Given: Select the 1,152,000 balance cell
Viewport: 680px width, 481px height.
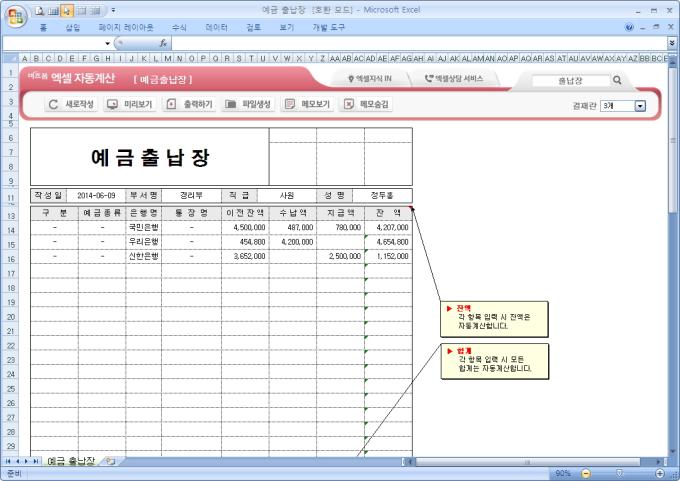Looking at the screenshot, I should [x=388, y=256].
